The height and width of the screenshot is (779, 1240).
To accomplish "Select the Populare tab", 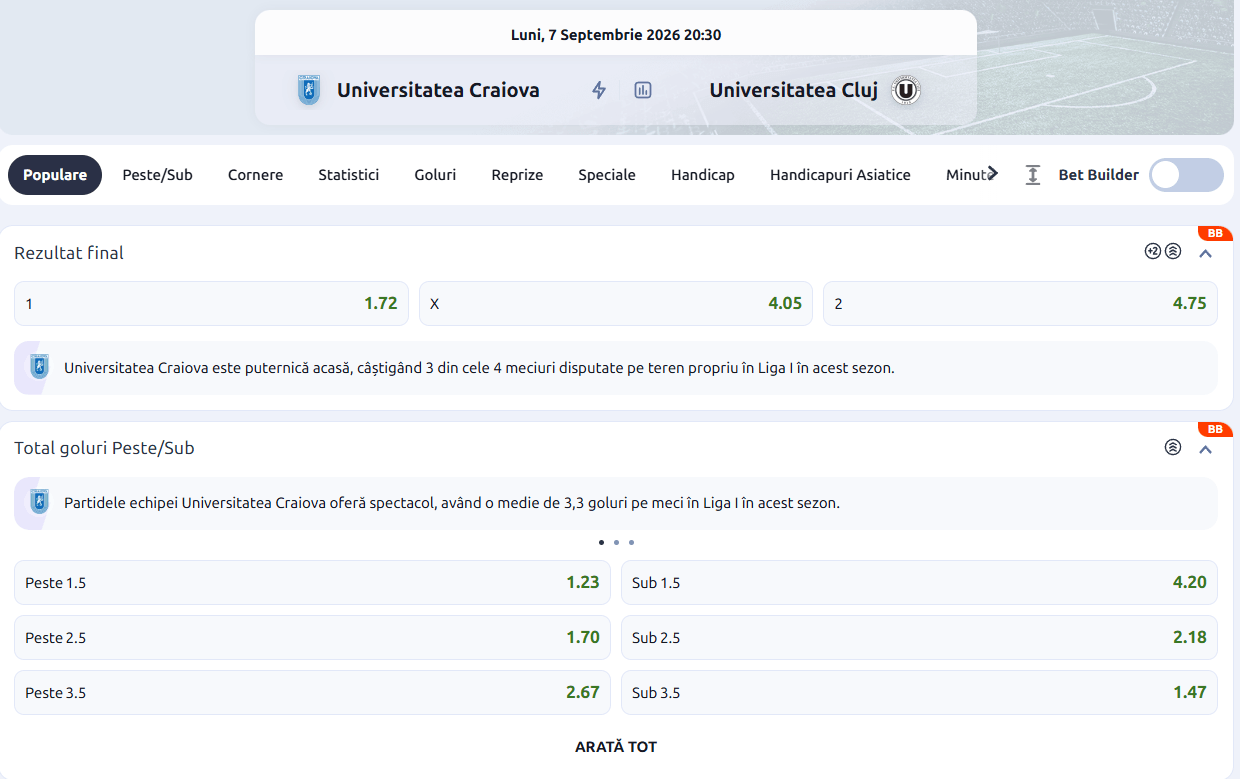I will click(55, 175).
